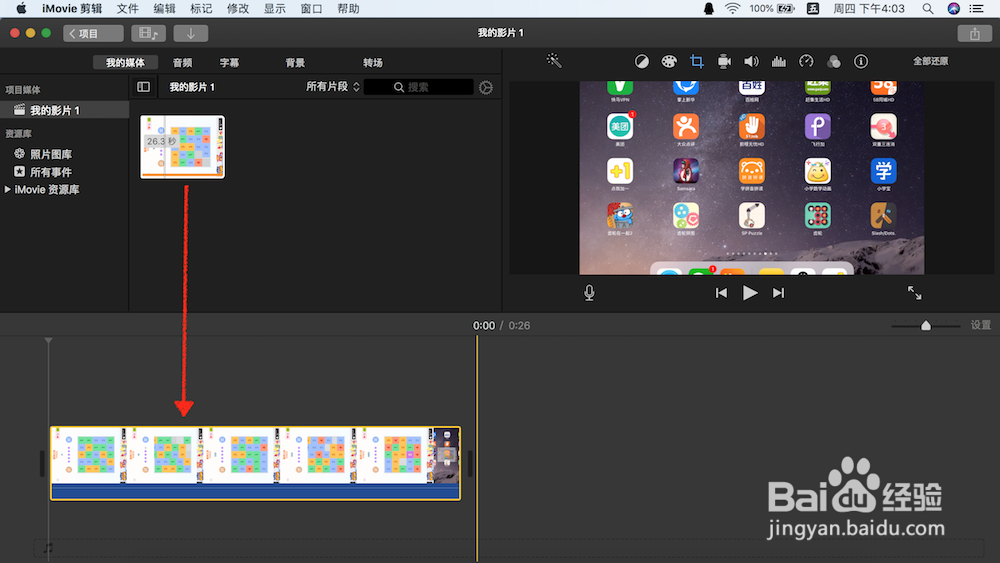This screenshot has width=1000, height=563.
Task: Click the magic wand auto-enhance icon
Action: click(x=554, y=61)
